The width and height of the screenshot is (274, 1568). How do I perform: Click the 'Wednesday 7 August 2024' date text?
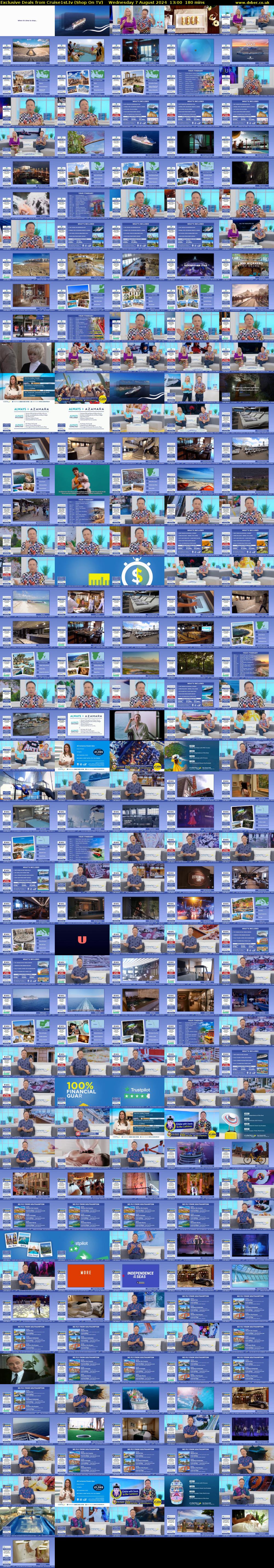tap(137, 2)
